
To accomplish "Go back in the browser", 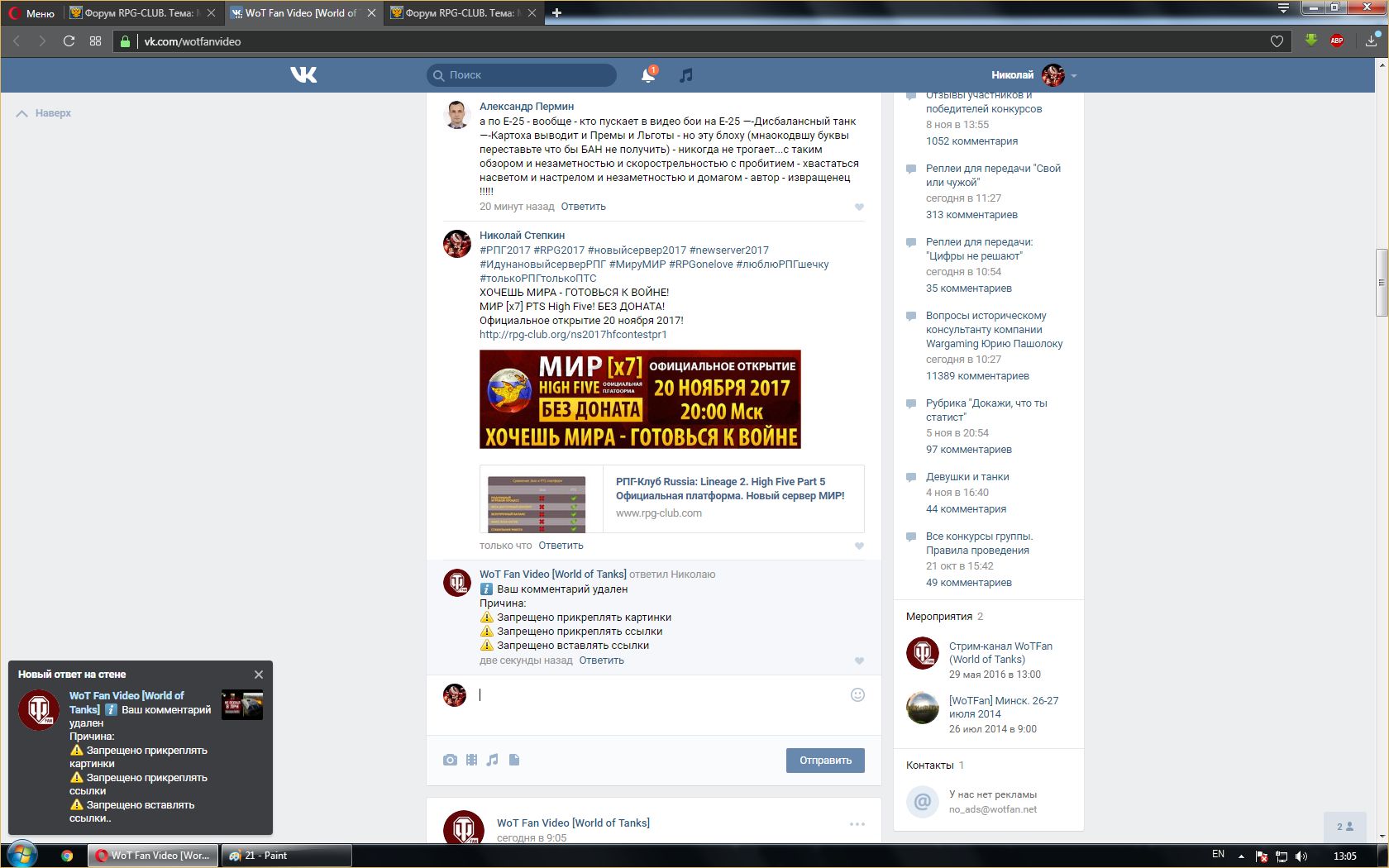I will 16,41.
